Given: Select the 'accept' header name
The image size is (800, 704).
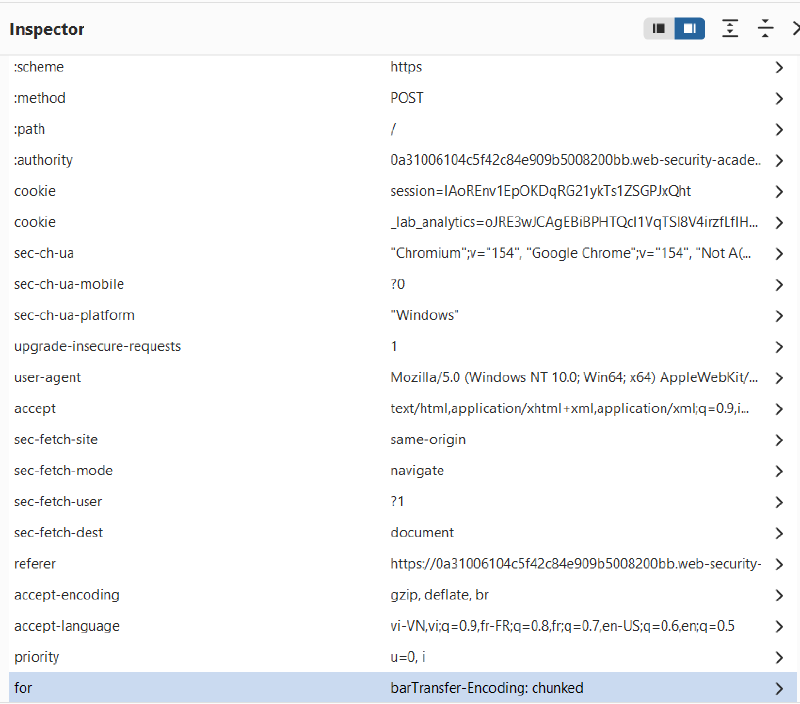Looking at the screenshot, I should tap(35, 409).
